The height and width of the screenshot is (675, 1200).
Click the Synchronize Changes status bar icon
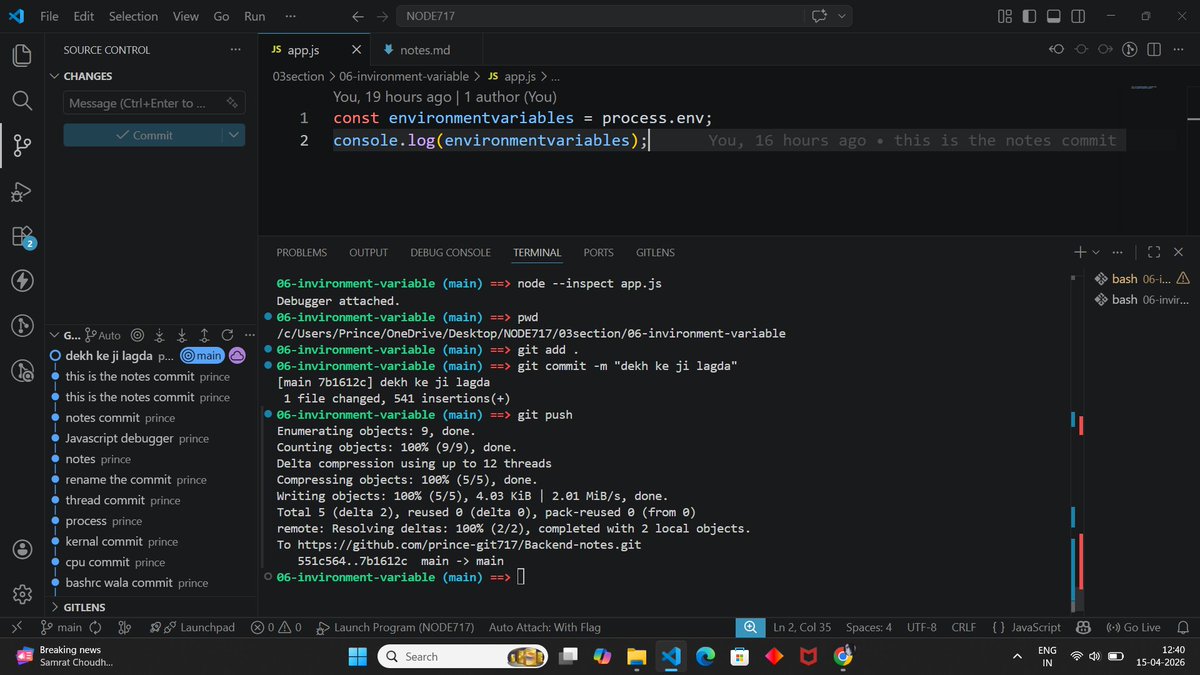point(96,627)
